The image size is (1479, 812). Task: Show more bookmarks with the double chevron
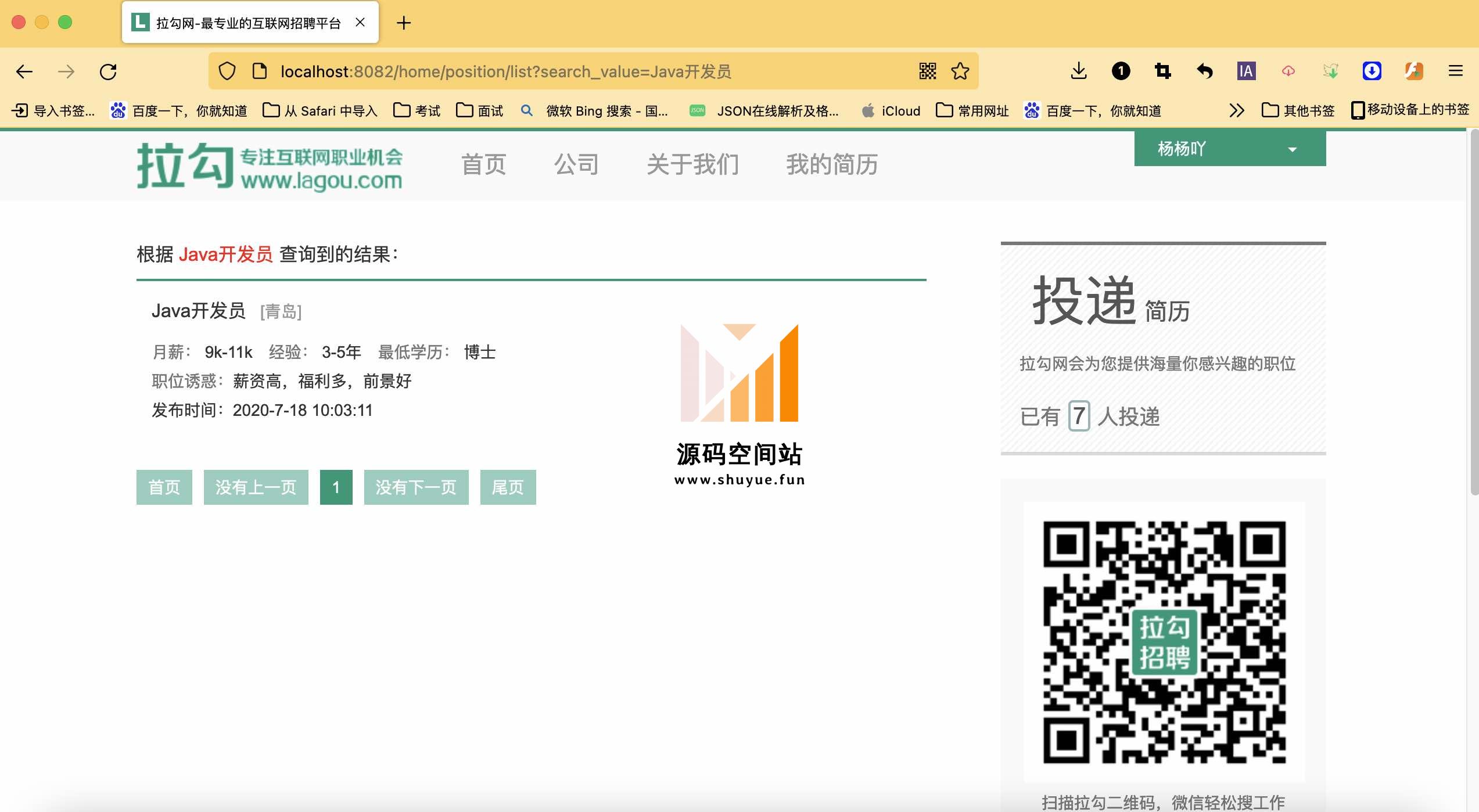[x=1236, y=110]
